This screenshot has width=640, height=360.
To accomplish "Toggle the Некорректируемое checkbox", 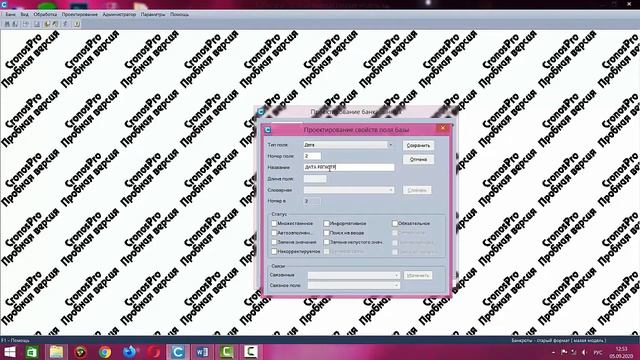I will click(x=274, y=252).
